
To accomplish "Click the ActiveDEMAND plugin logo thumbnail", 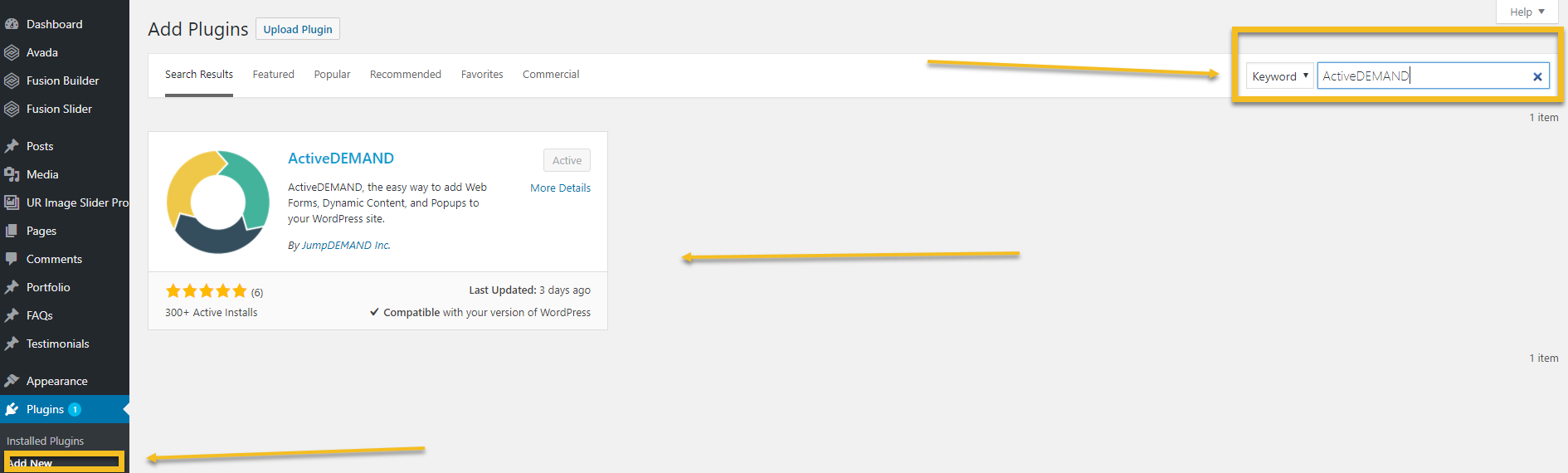I will tap(218, 202).
